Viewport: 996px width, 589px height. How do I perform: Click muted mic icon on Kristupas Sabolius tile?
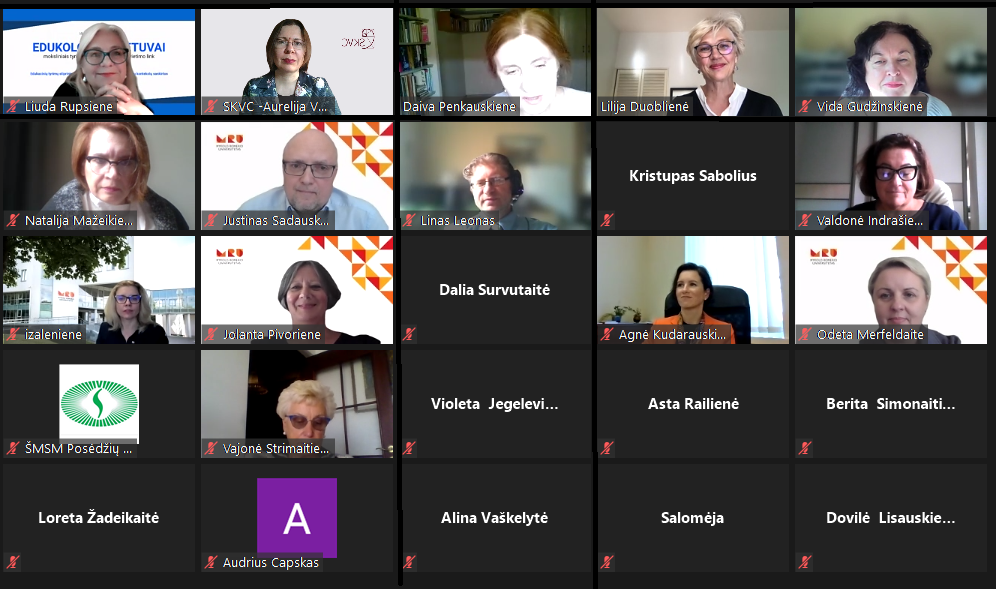(x=607, y=220)
